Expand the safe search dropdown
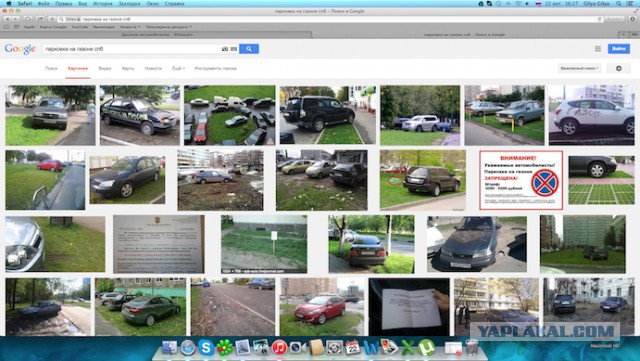 click(x=579, y=68)
